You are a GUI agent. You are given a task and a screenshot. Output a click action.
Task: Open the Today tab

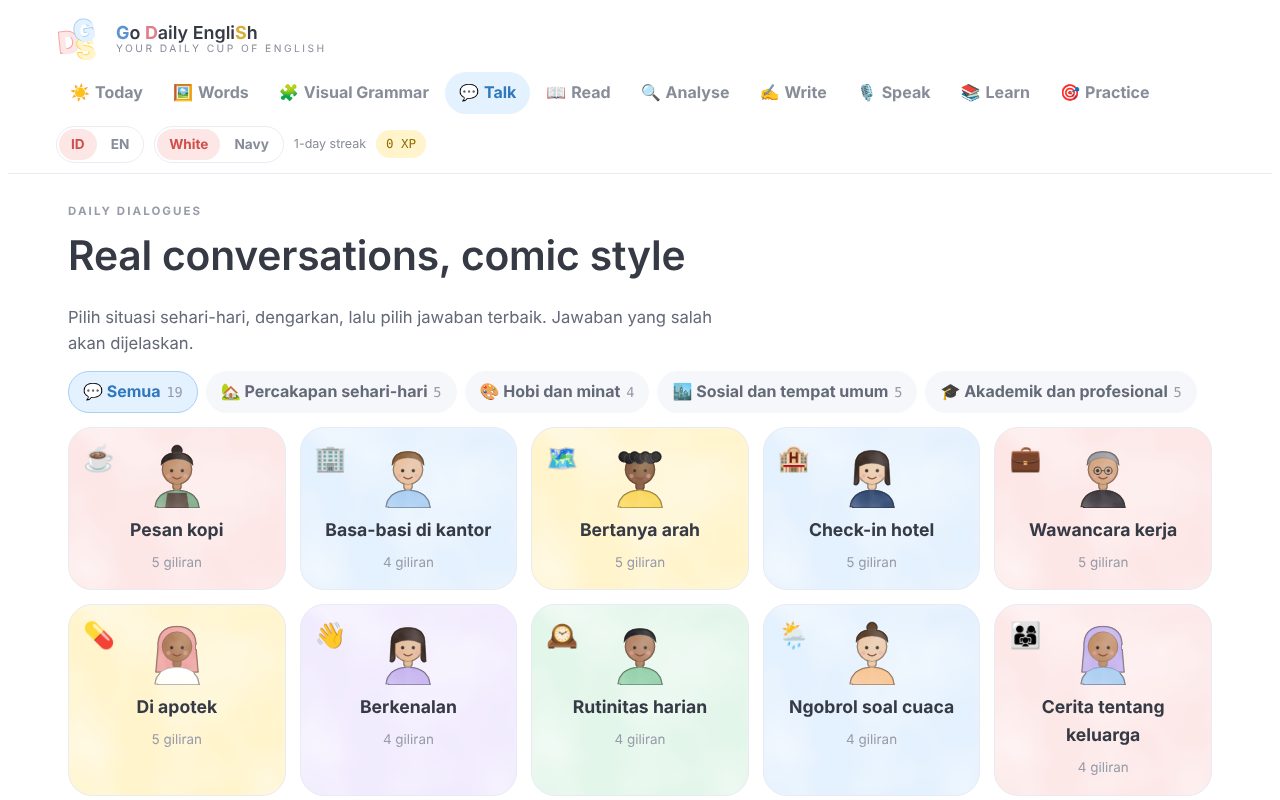[x=106, y=93]
